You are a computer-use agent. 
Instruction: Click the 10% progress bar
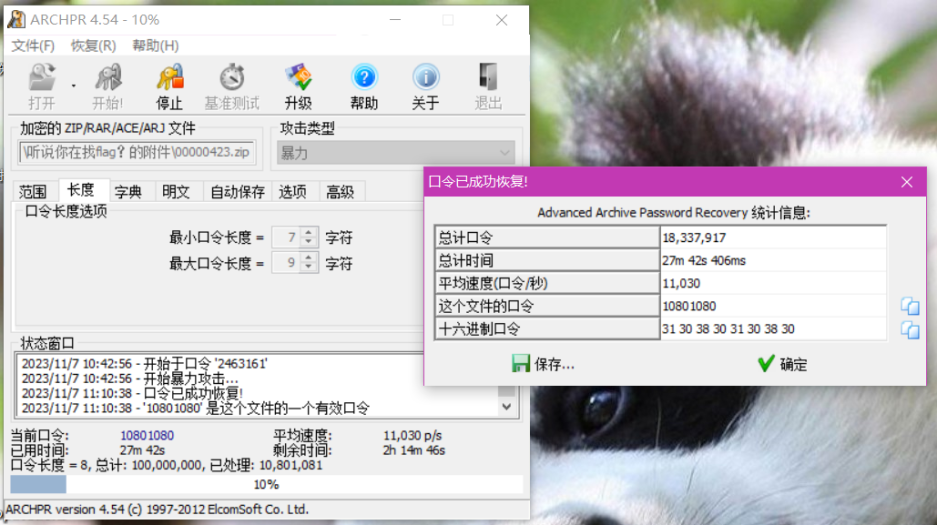pos(267,484)
